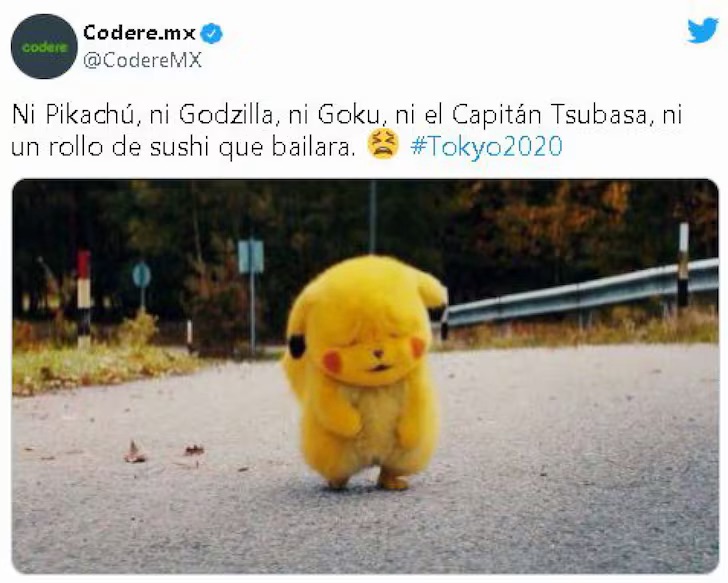Screen dimensions: 728x583
Task: Click the red and white roadside post
Action: click(x=84, y=296)
